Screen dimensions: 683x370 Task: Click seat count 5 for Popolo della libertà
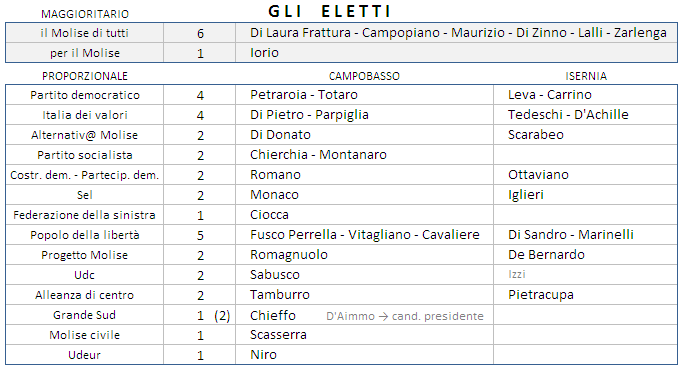(200, 235)
